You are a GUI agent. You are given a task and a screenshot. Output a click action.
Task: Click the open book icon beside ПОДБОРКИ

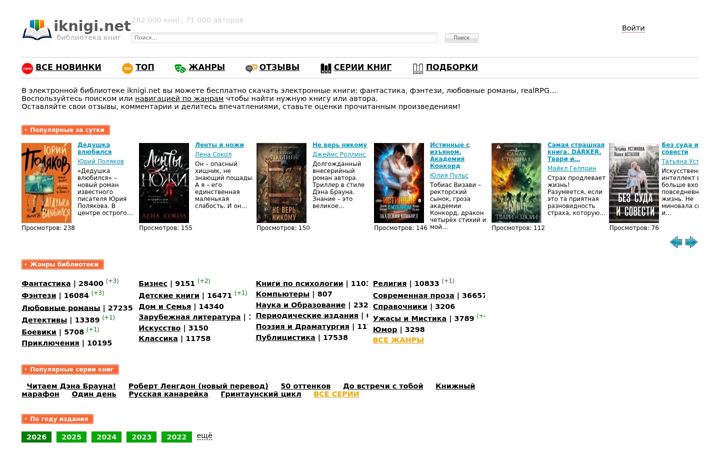(x=417, y=68)
